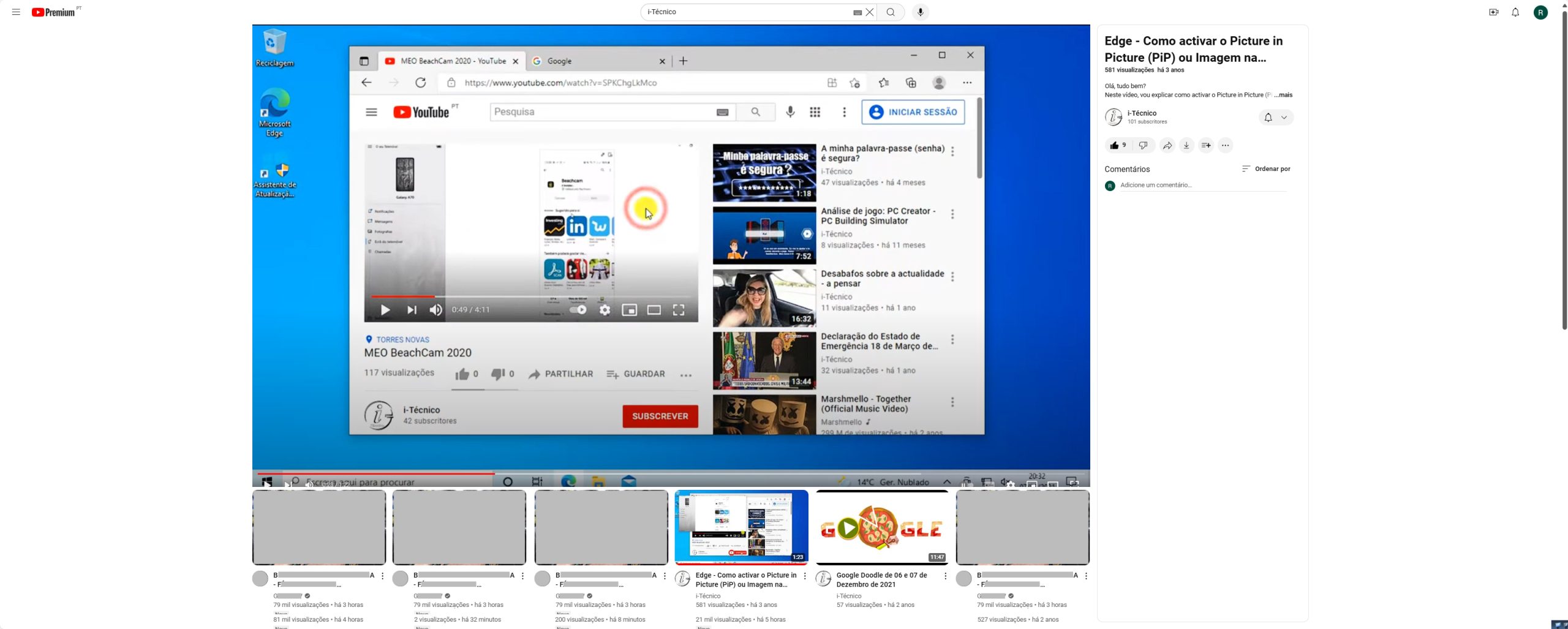Image resolution: width=1568 pixels, height=629 pixels.
Task: Open the notifications bell in top bar
Action: tap(1515, 12)
